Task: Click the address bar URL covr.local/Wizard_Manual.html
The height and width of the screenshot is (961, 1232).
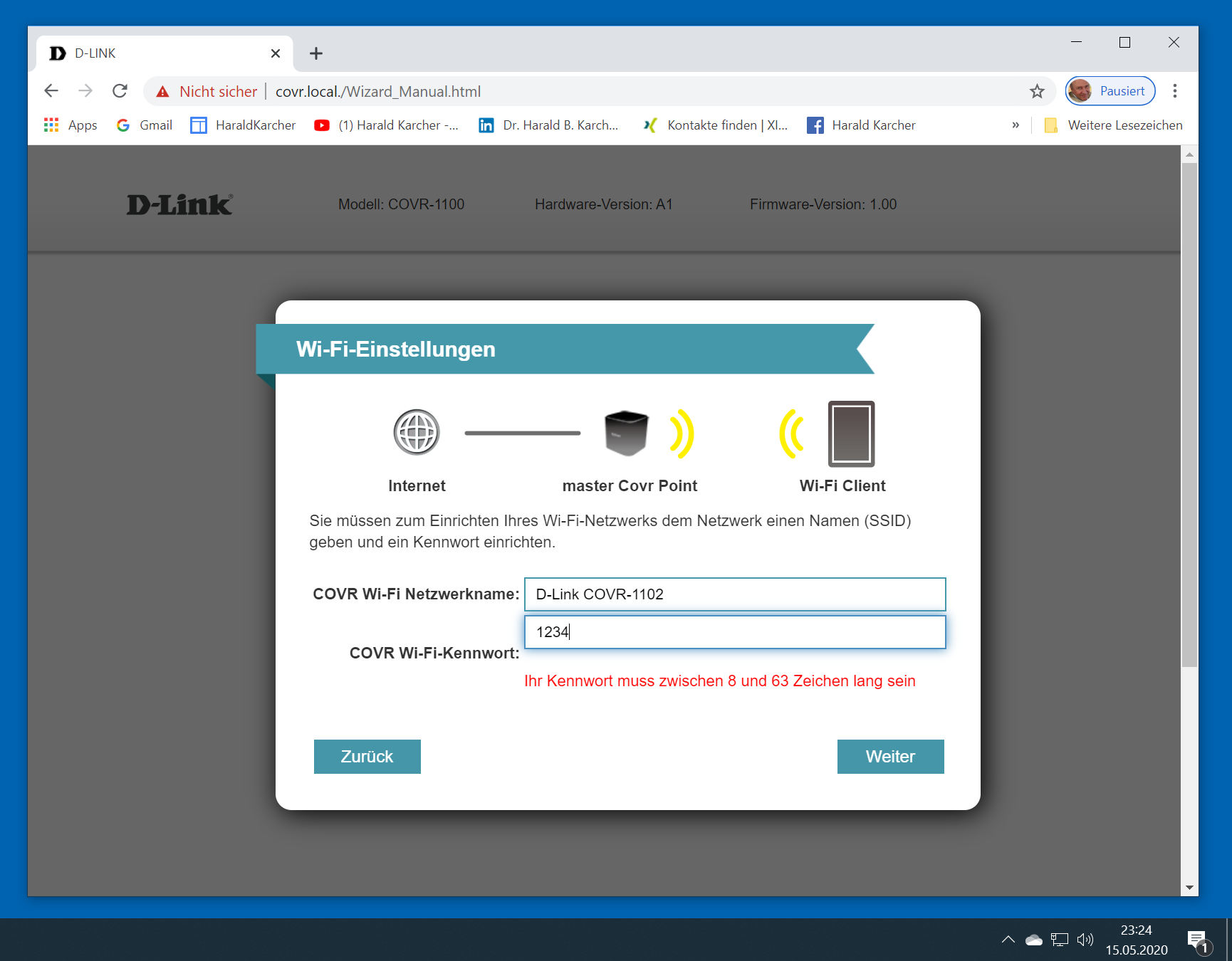Action: [378, 92]
